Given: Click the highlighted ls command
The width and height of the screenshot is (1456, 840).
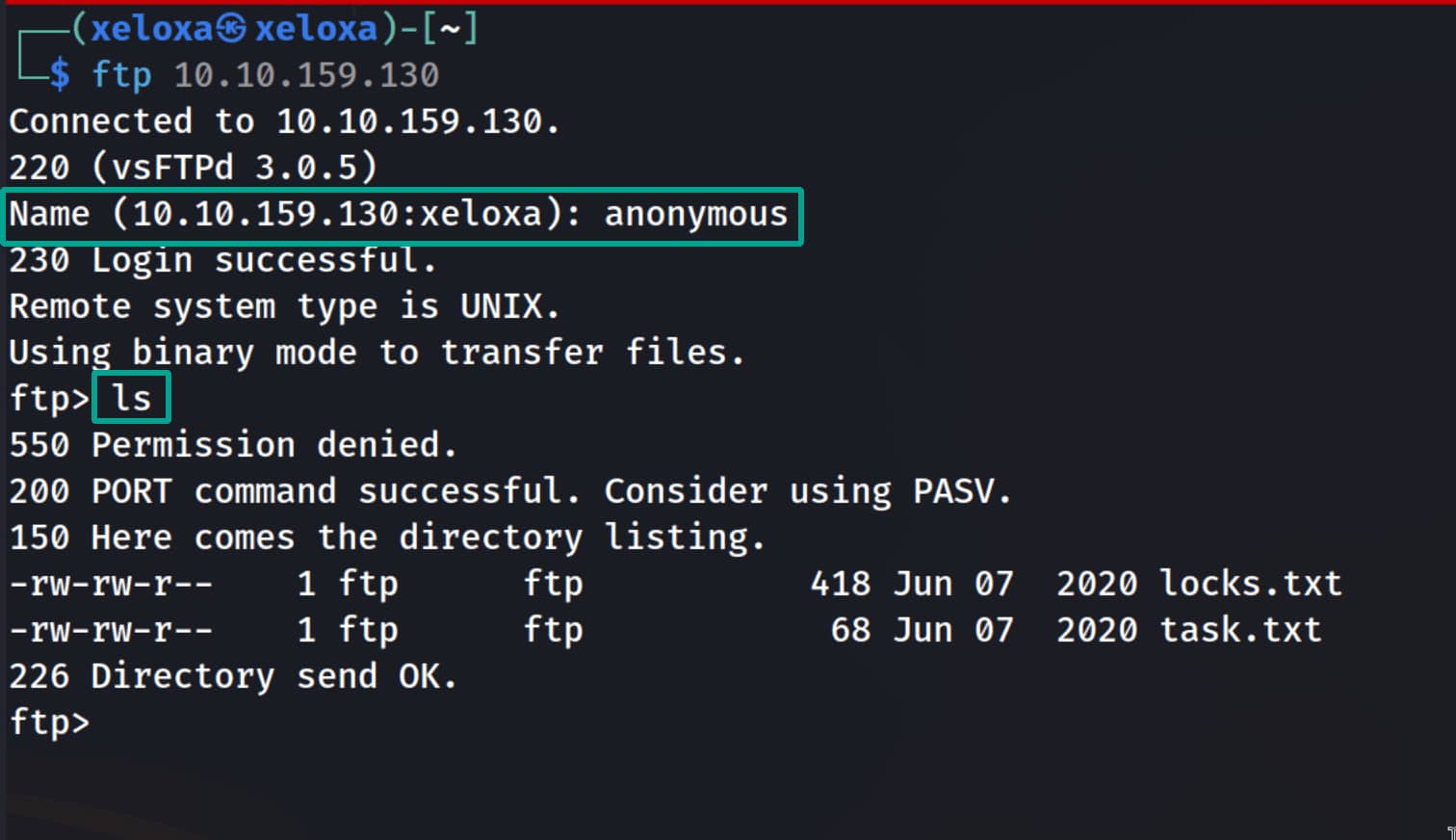Looking at the screenshot, I should click(x=132, y=398).
